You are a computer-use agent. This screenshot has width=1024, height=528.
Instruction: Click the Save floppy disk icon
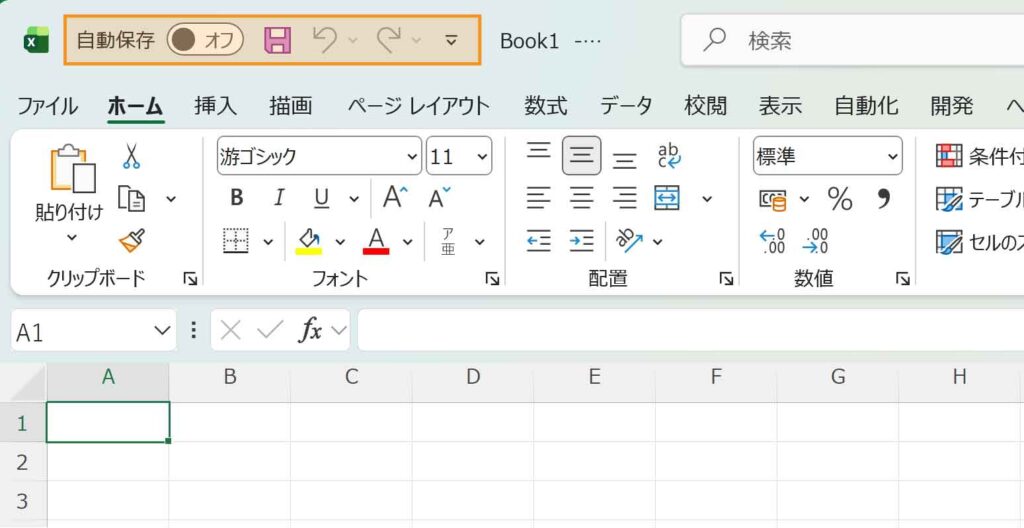pos(277,40)
